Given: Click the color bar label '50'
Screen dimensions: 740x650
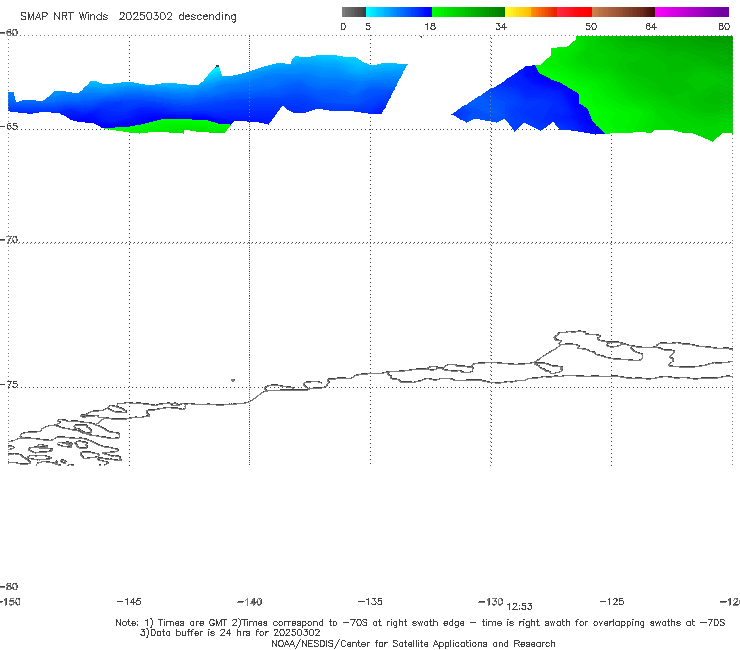Looking at the screenshot, I should tap(591, 27).
